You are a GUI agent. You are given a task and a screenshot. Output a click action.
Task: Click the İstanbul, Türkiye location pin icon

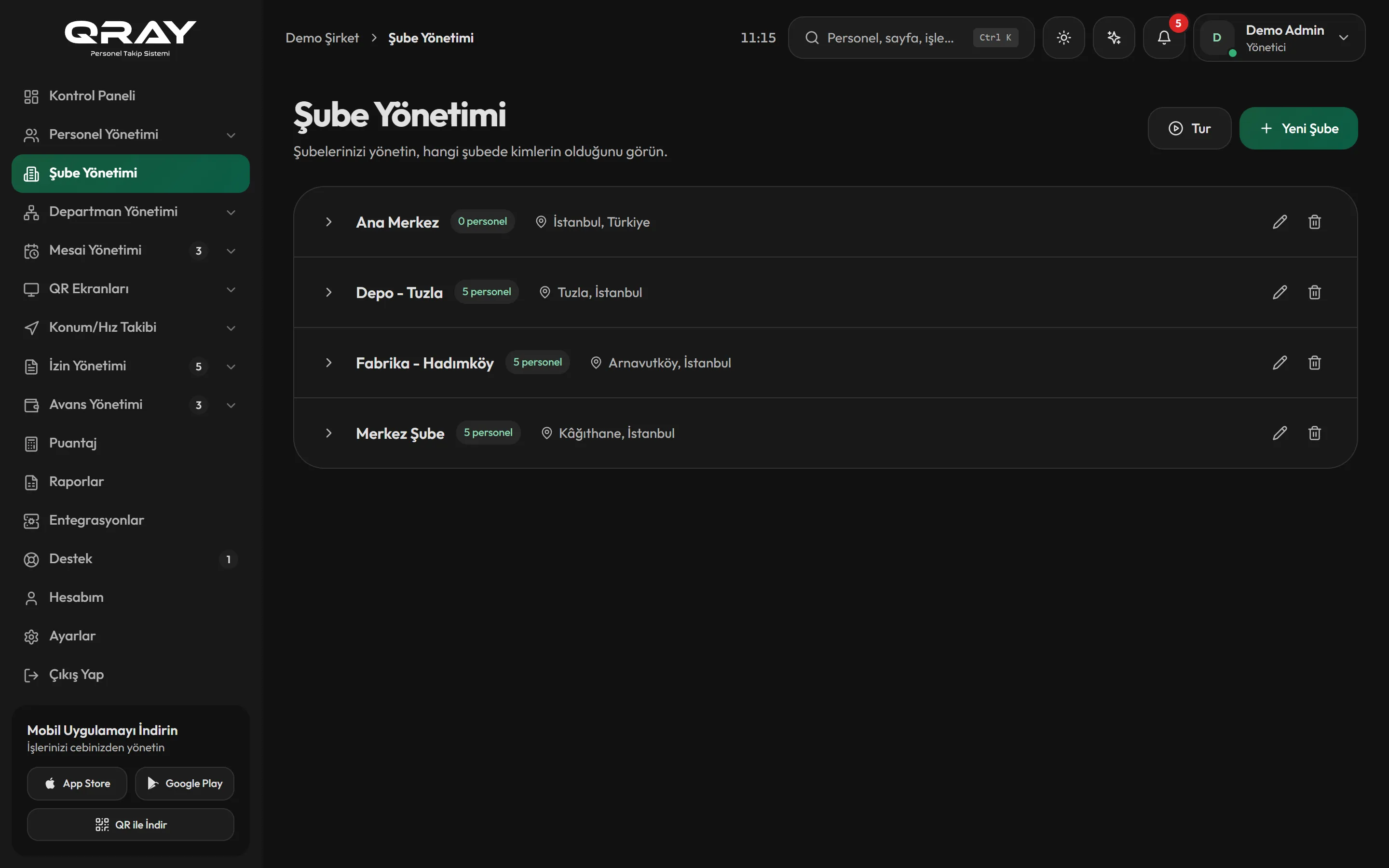point(541,222)
